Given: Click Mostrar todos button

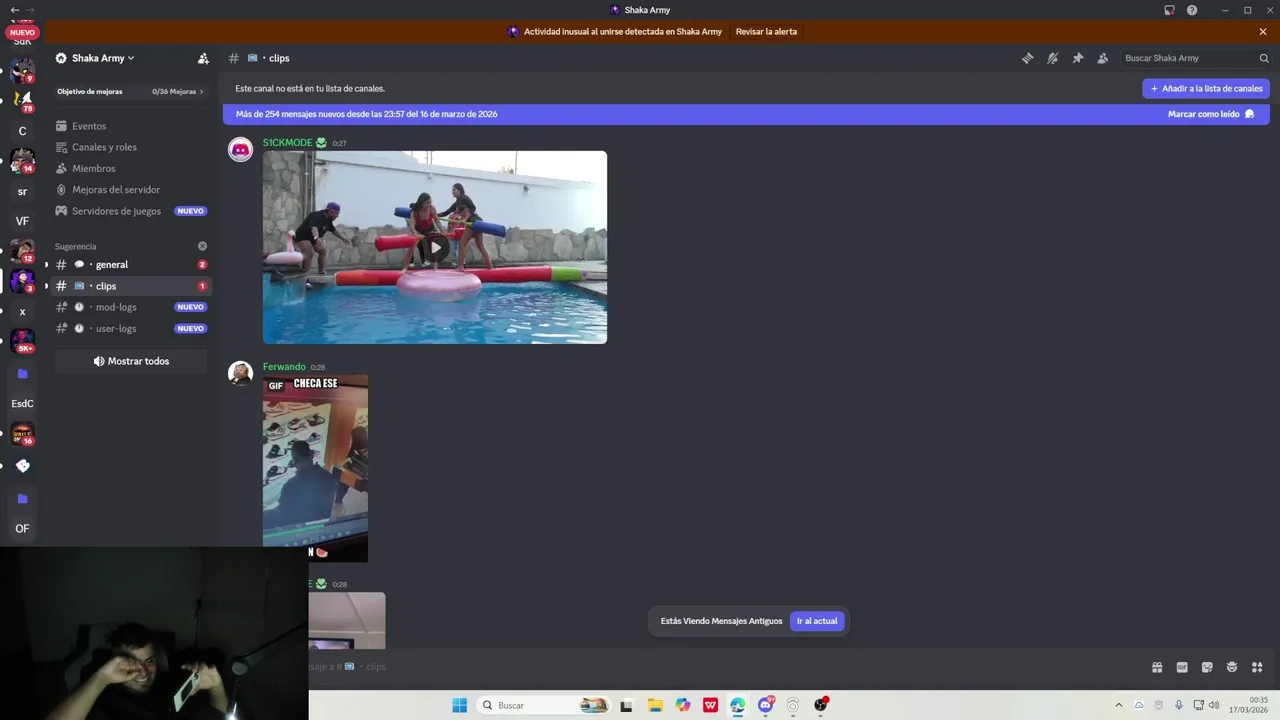Looking at the screenshot, I should [131, 361].
